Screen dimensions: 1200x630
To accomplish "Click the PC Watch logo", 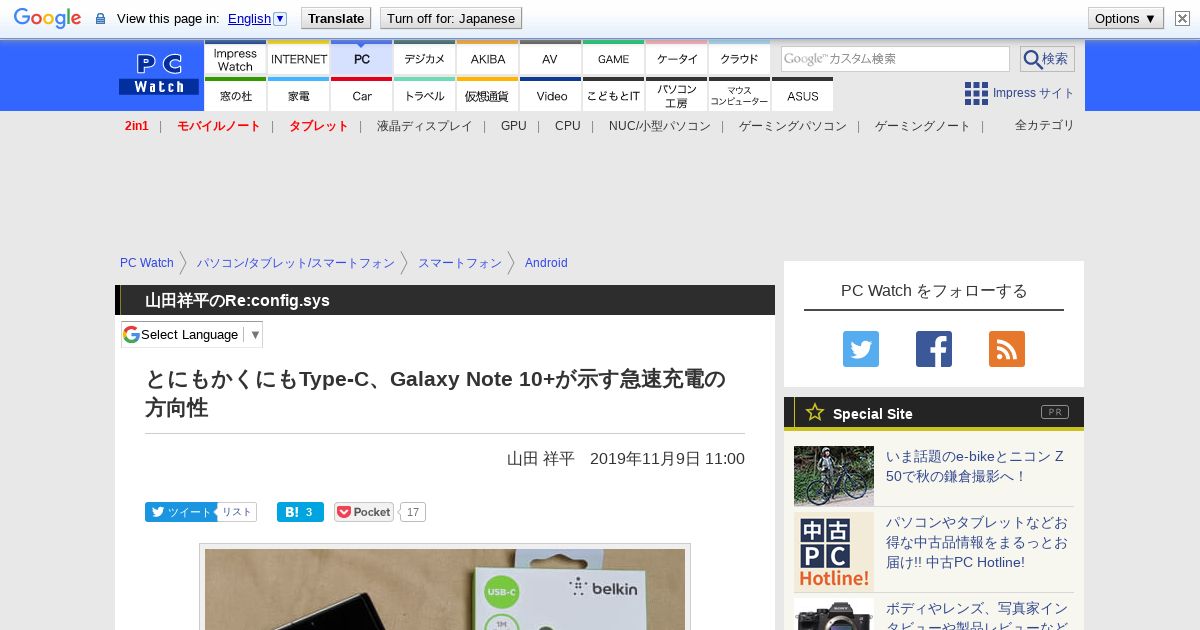I will pos(159,75).
